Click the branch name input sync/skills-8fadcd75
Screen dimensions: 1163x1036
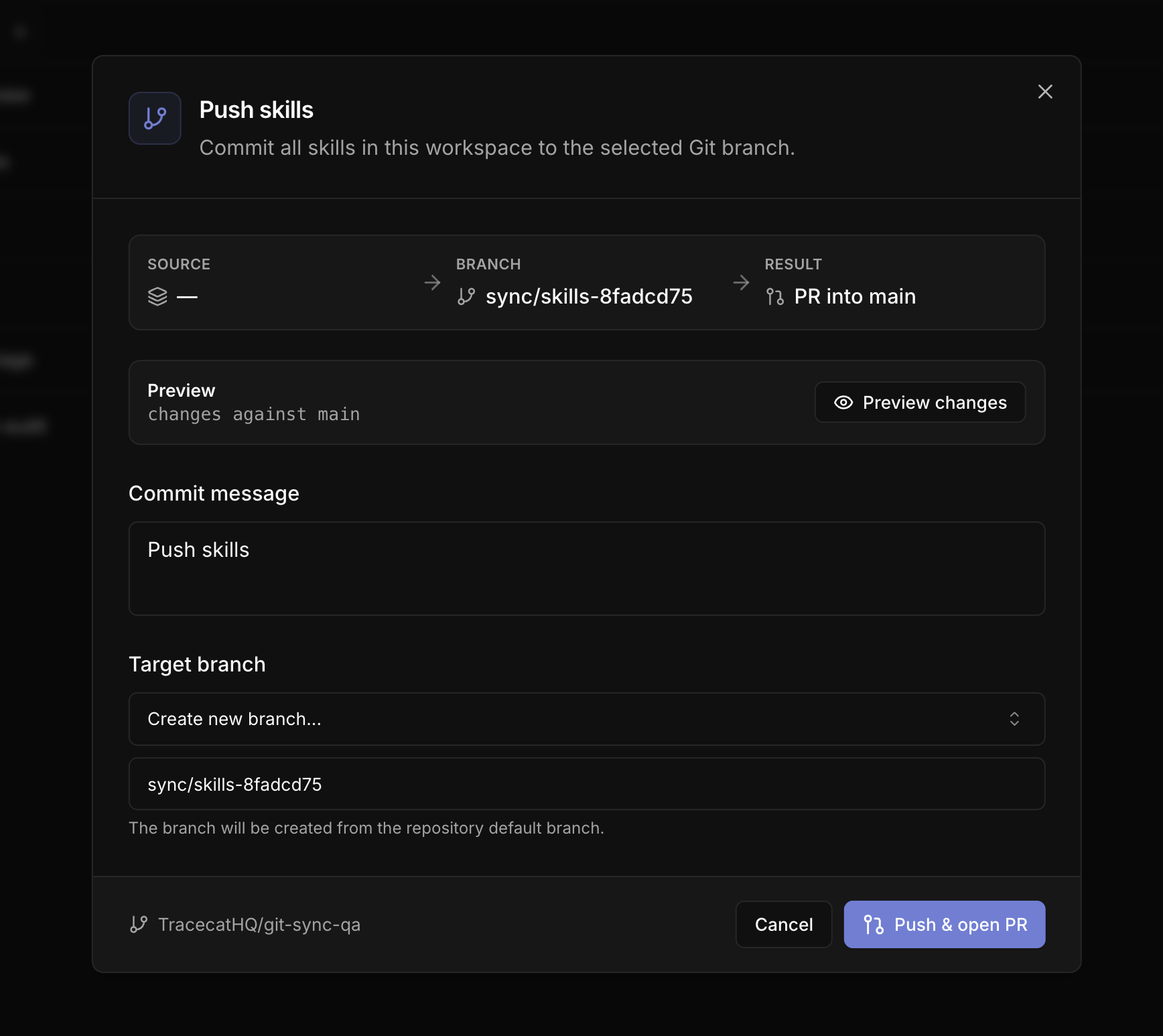pyautogui.click(x=587, y=784)
